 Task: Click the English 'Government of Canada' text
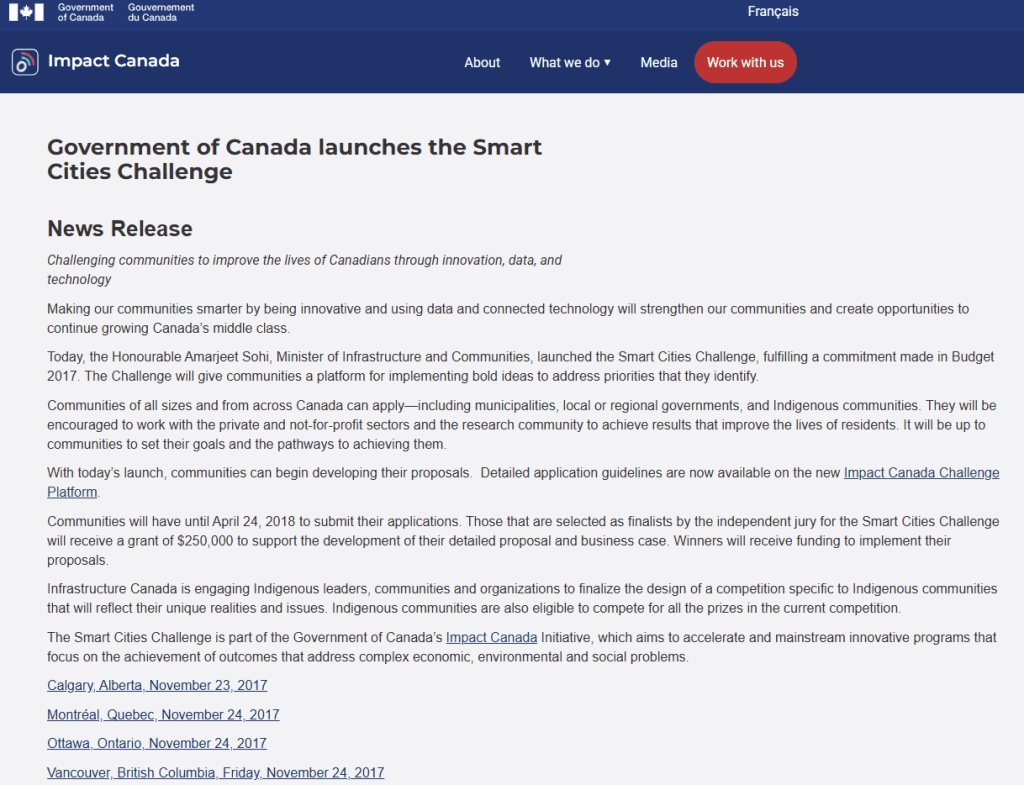85,12
